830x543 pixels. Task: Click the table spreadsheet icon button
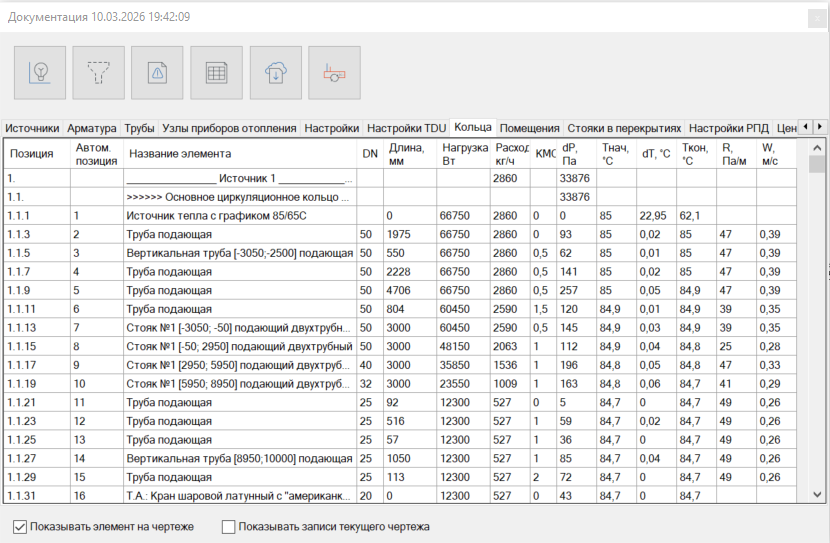(216, 72)
